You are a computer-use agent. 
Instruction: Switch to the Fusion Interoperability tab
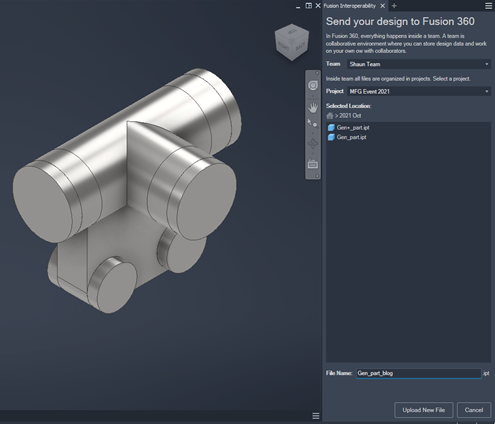coord(350,6)
